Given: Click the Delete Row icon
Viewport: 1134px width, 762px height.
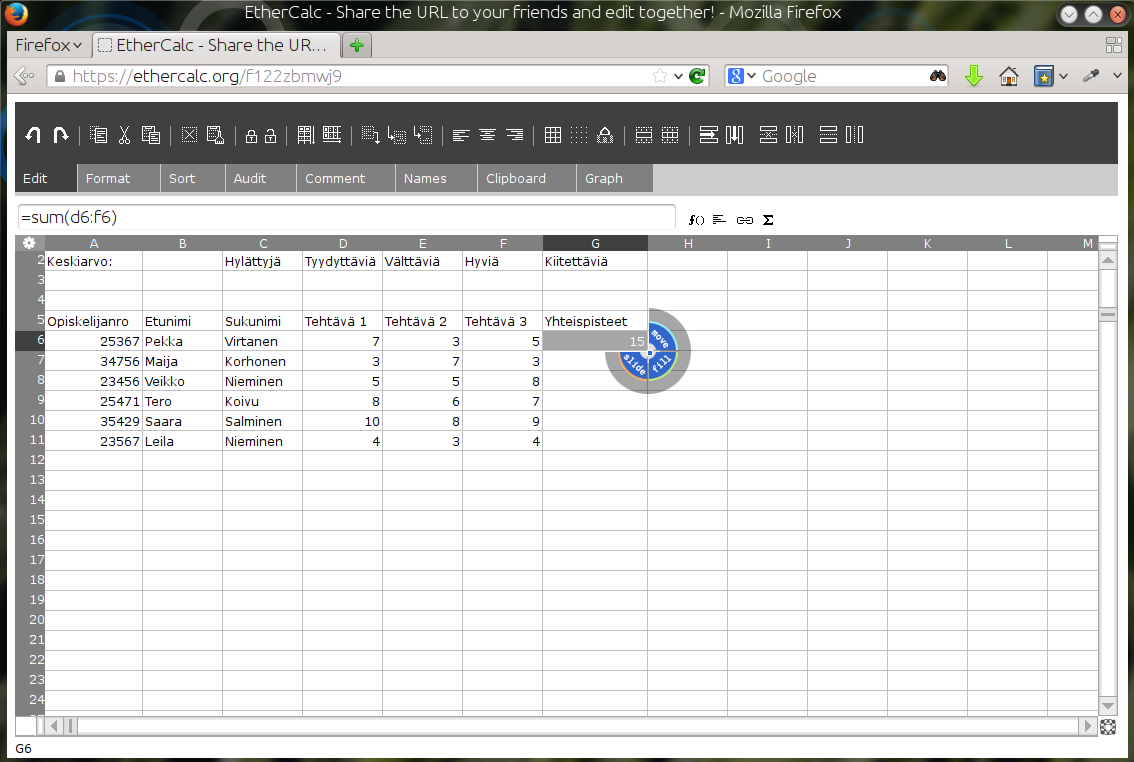Looking at the screenshot, I should coord(768,134).
